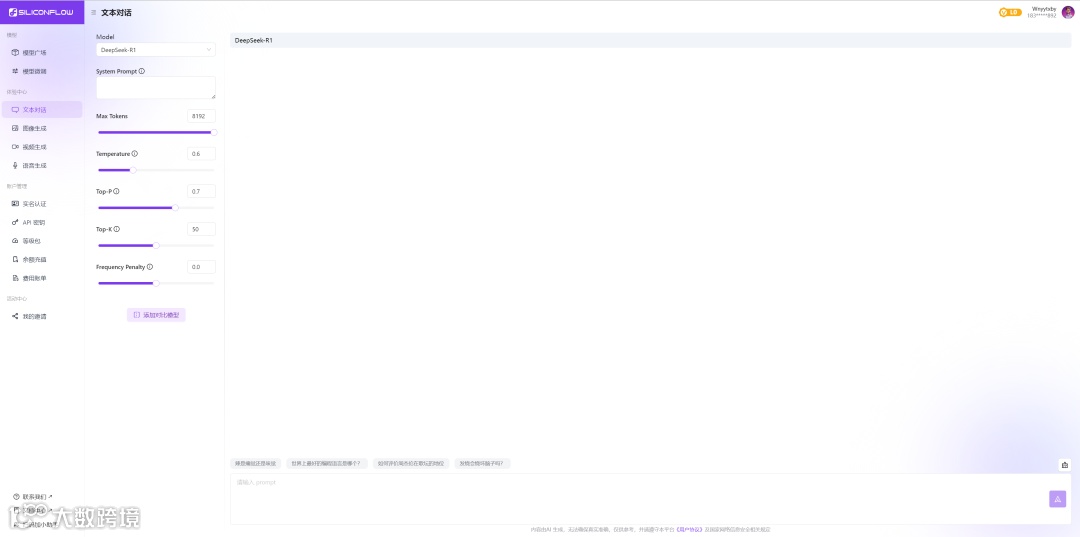Open 视频生成 in the sidebar
This screenshot has width=1080, height=537.
tap(34, 147)
